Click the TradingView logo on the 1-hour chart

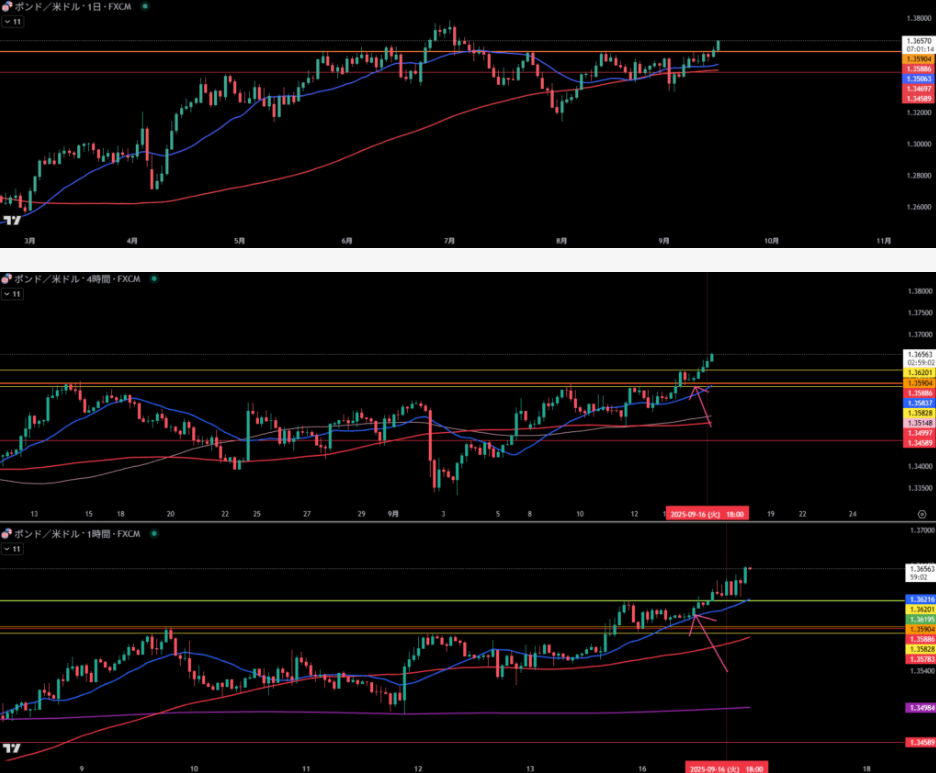point(12,747)
